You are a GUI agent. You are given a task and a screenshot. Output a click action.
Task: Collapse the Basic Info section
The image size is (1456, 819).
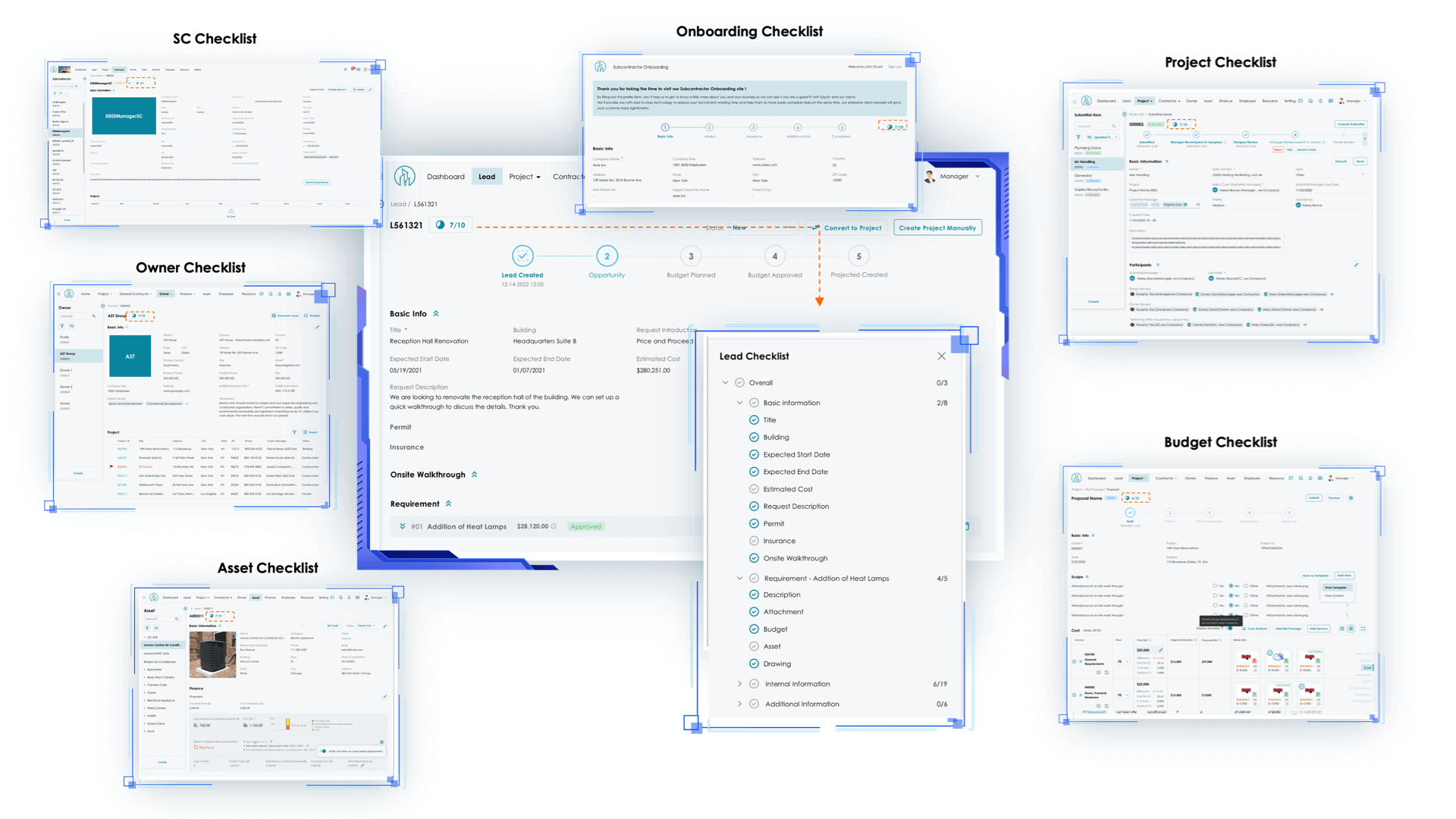click(x=436, y=314)
